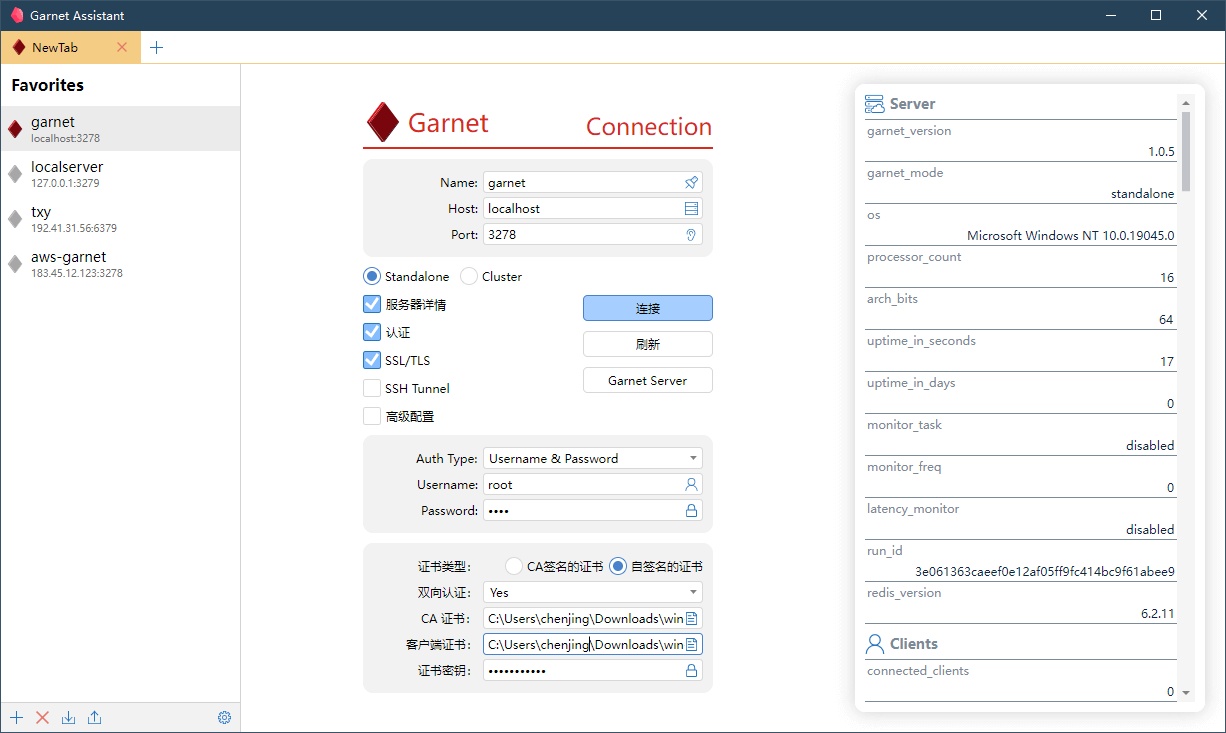This screenshot has width=1226, height=733.
Task: Click the import favorites icon
Action: click(x=68, y=717)
